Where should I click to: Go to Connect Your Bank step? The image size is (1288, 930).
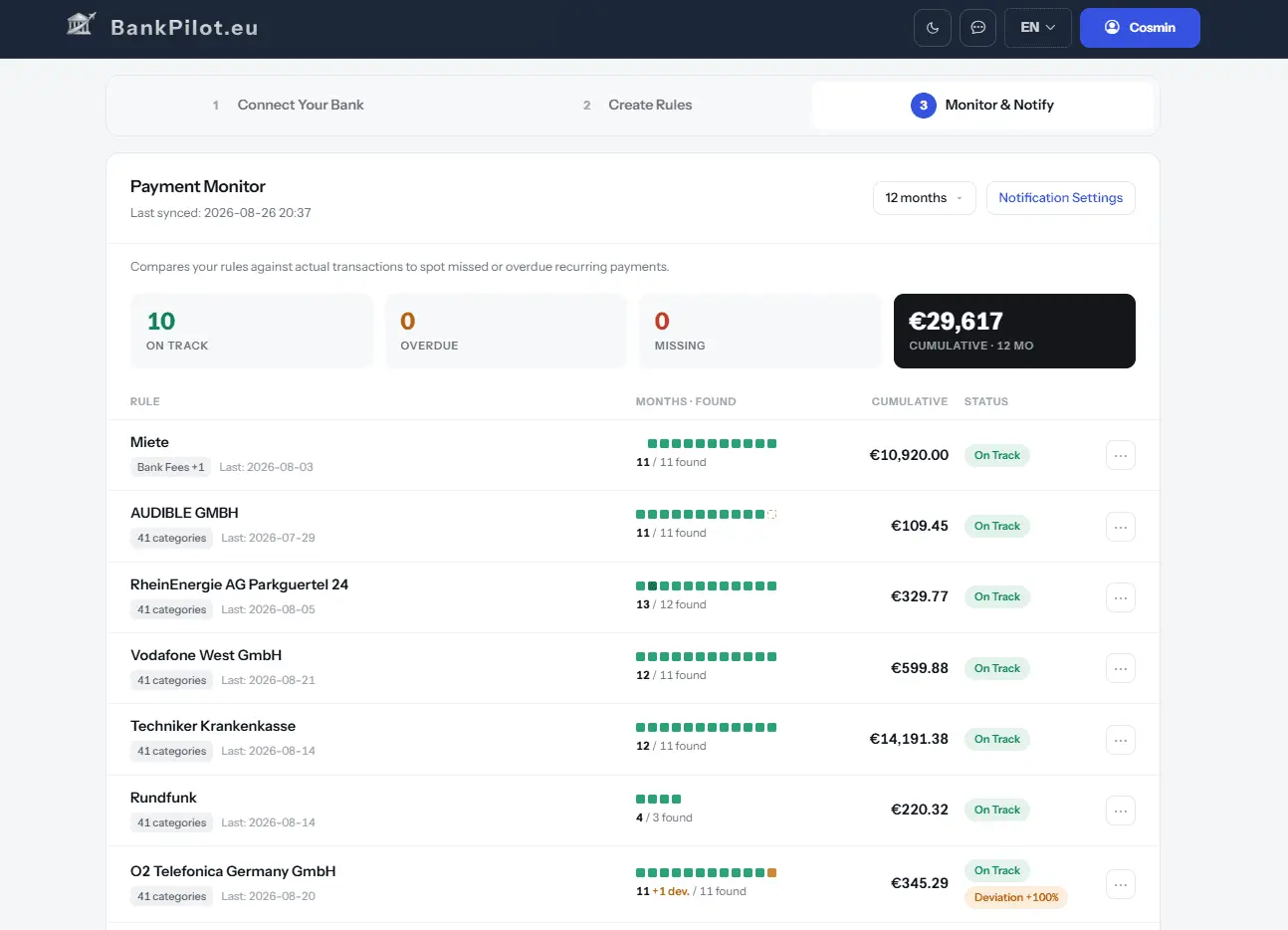[x=288, y=105]
